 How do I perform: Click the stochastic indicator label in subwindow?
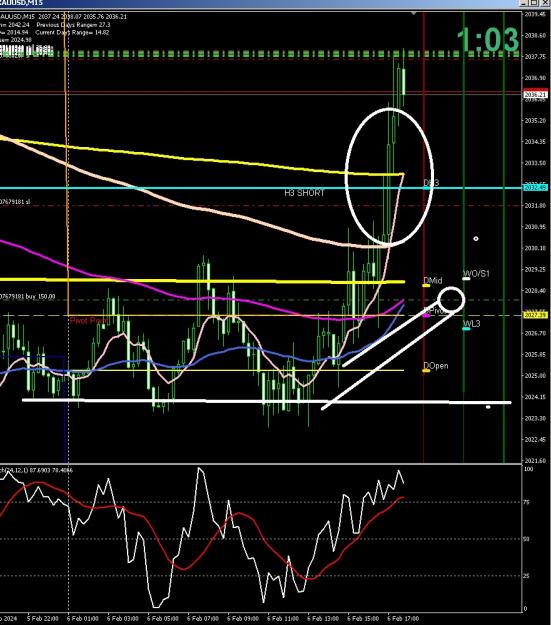point(36,470)
